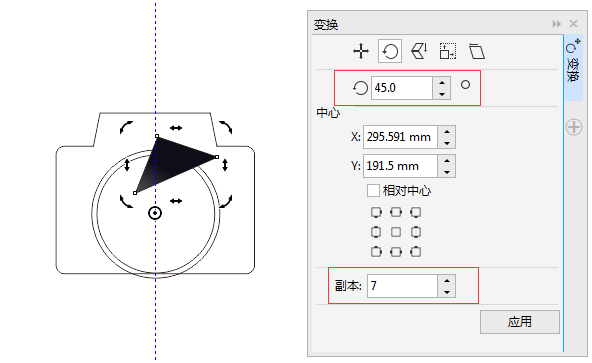The width and height of the screenshot is (592, 363).
Task: Enable the 相对中心 checkbox
Action: 373,191
